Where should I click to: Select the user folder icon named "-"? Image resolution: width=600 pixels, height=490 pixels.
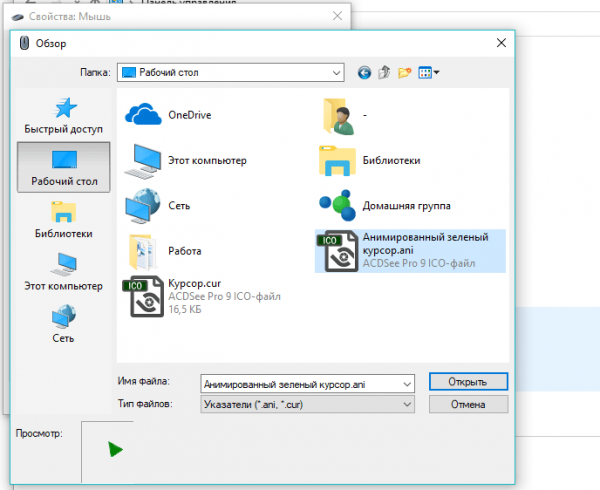339,116
